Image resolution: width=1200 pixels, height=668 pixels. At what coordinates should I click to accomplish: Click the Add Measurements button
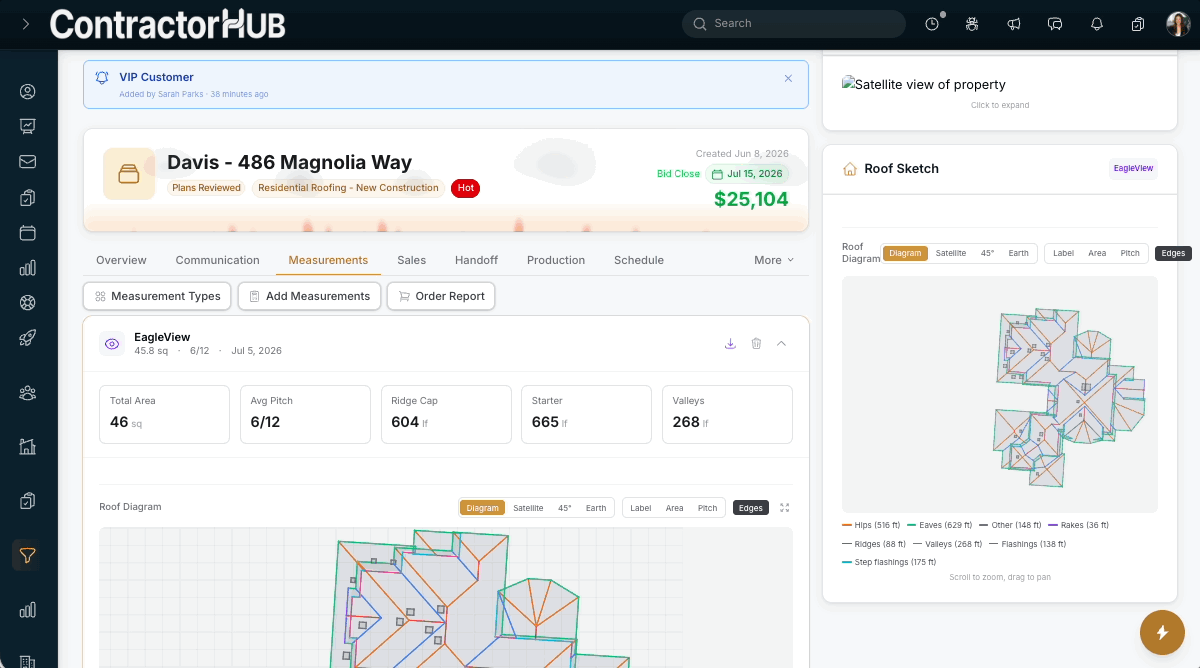point(309,296)
